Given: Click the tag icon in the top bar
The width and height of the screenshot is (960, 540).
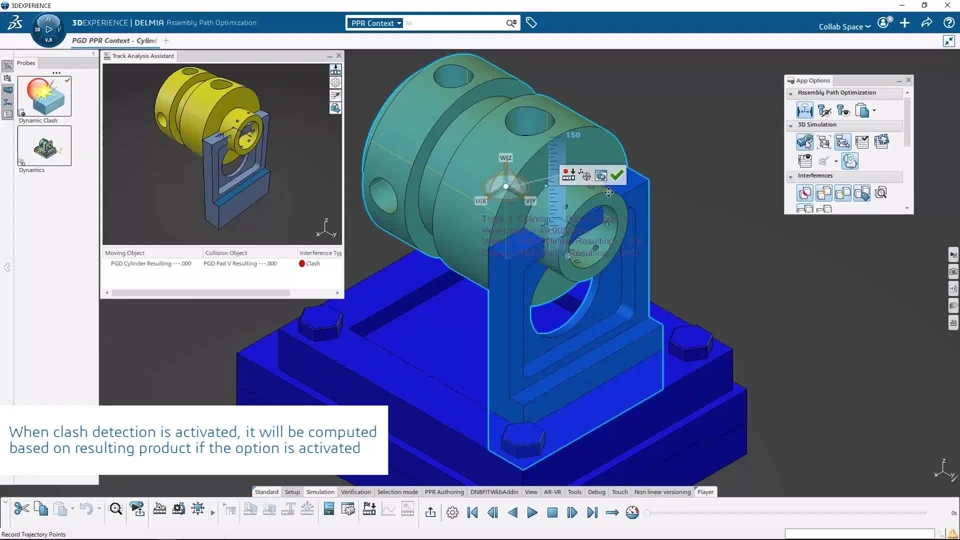Looking at the screenshot, I should (x=531, y=23).
